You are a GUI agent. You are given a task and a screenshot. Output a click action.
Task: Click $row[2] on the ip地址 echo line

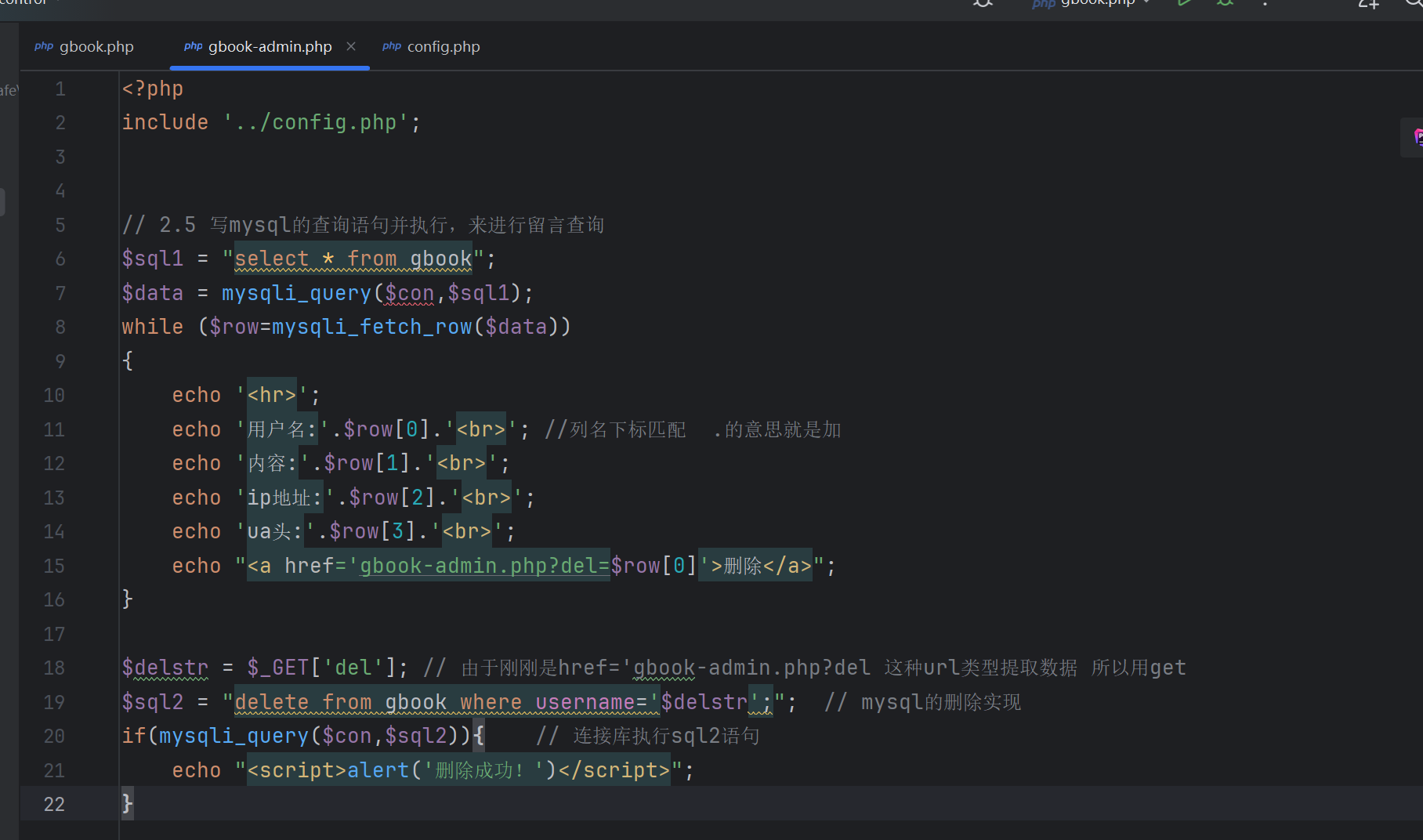tap(393, 498)
